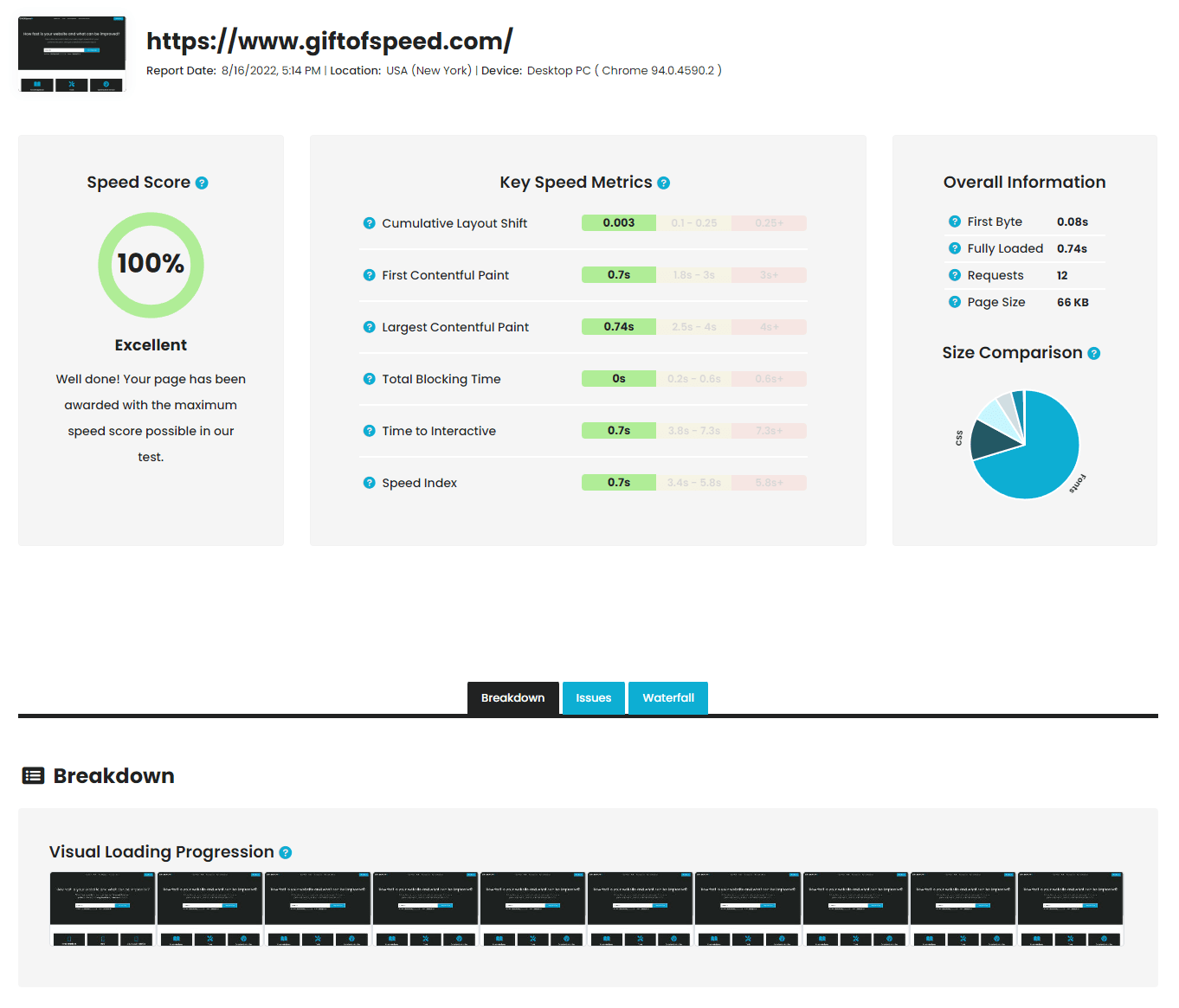The image size is (1179, 1008).
Task: Click the faded 3.8s - 7.3s threshold cell
Action: coord(694,431)
